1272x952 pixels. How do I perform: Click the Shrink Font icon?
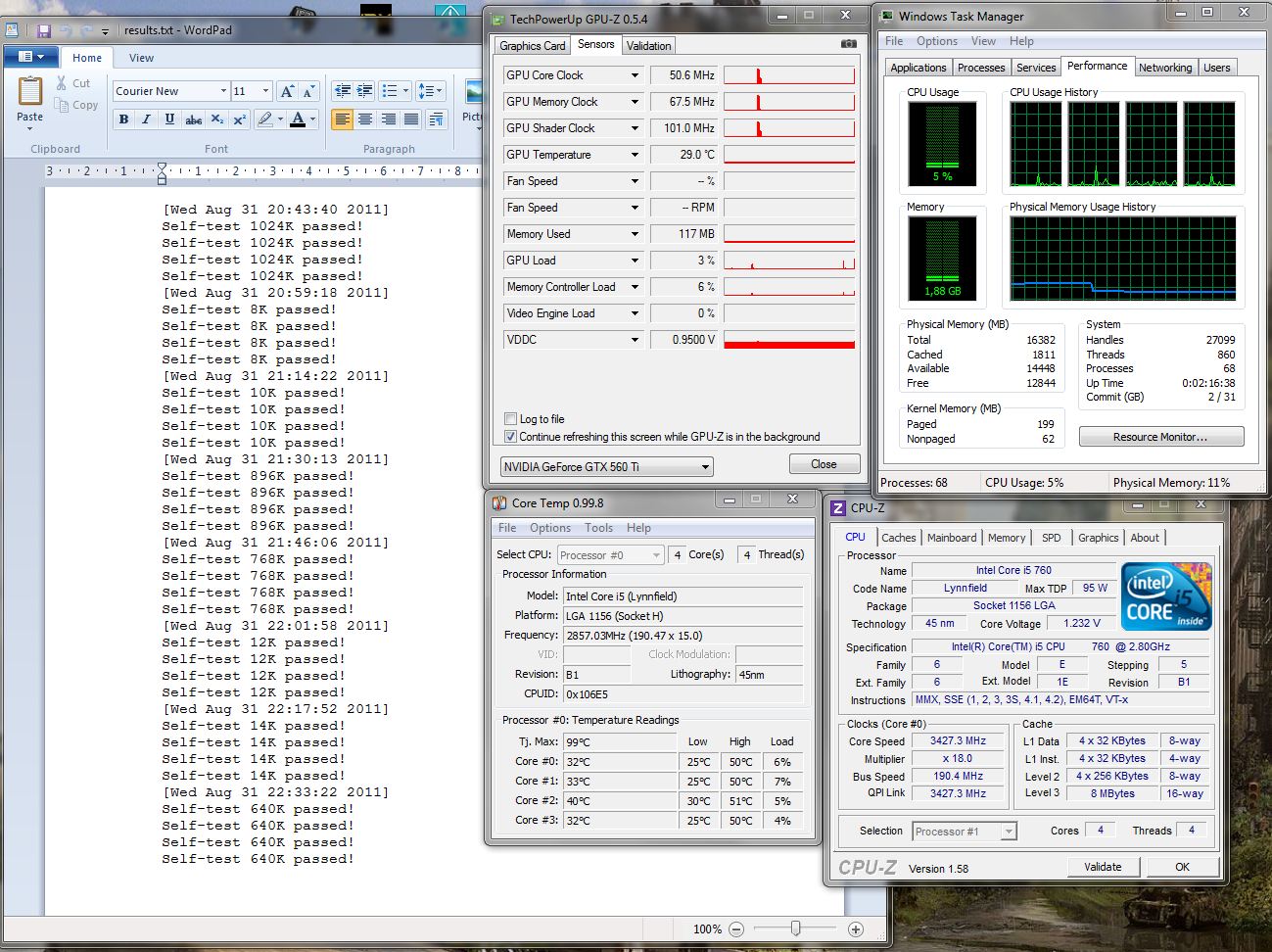[x=308, y=91]
